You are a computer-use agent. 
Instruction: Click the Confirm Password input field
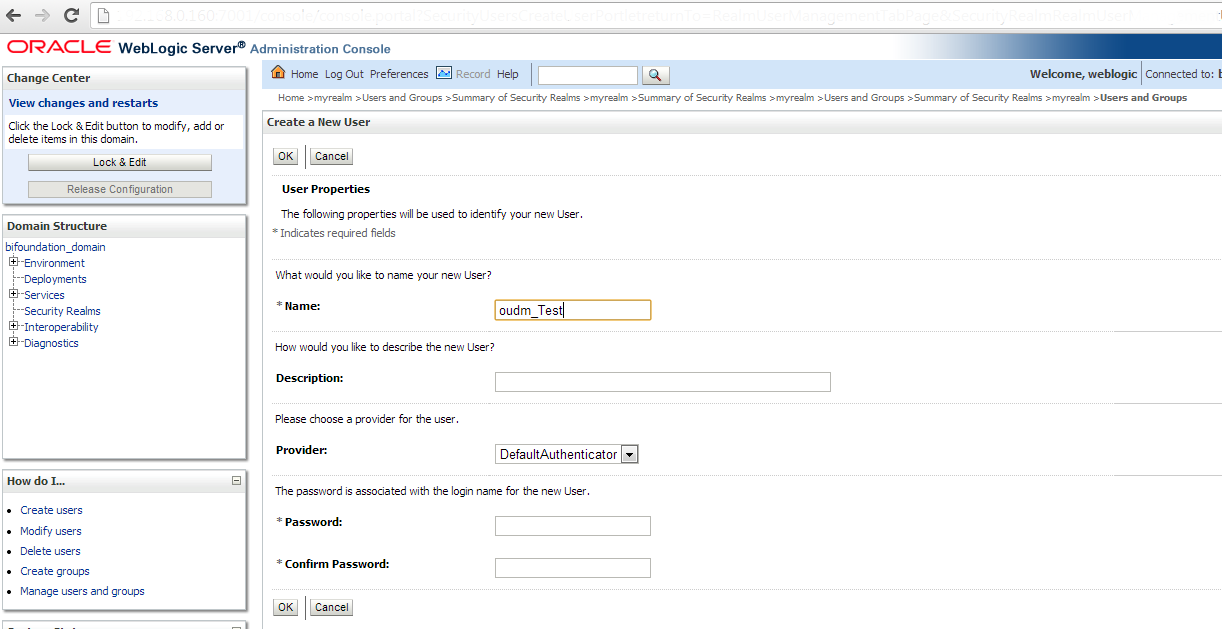573,568
